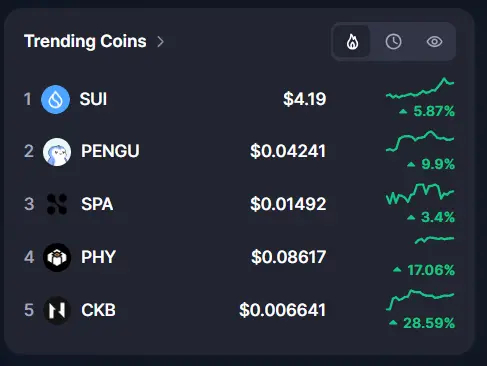Click the SUI sparkline price chart
Image resolution: width=487 pixels, height=366 pixels.
(x=420, y=88)
